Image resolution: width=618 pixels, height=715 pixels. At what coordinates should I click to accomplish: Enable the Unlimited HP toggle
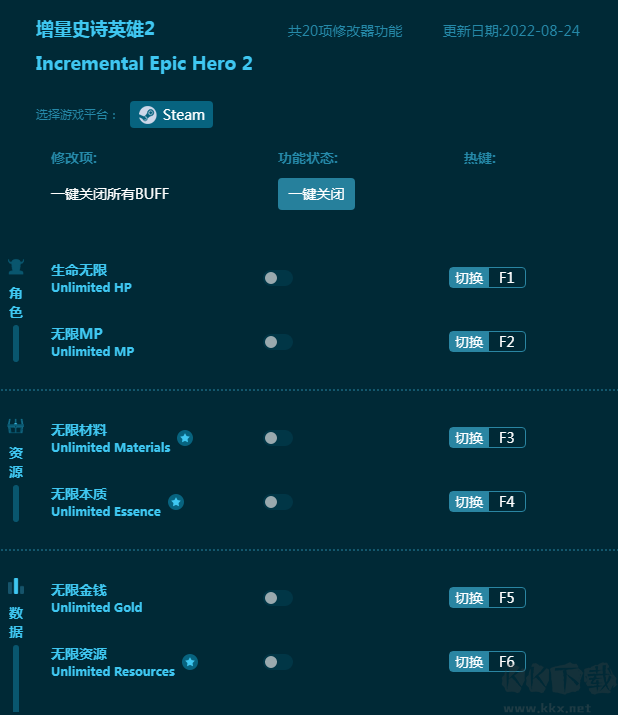click(x=277, y=278)
